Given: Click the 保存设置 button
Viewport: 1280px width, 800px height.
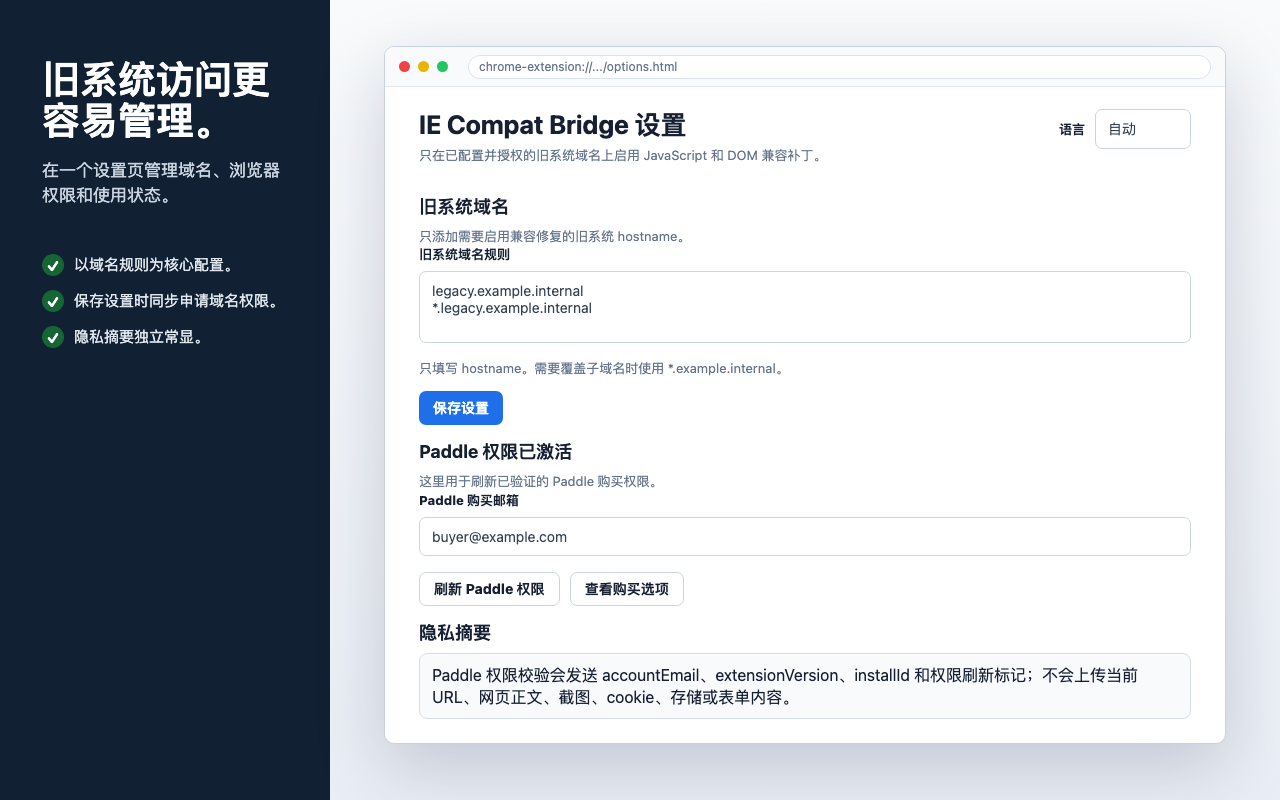Looking at the screenshot, I should click(x=461, y=408).
